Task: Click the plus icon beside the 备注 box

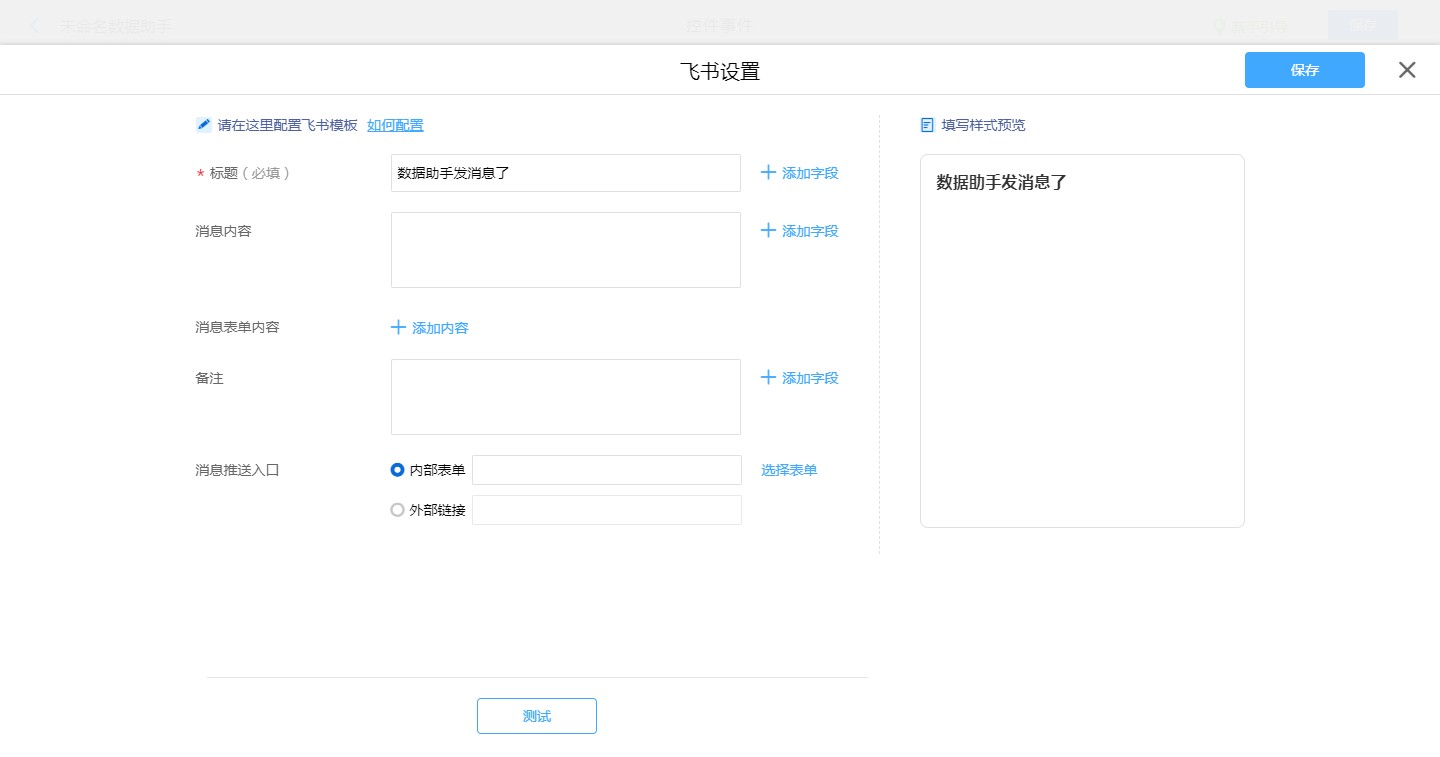Action: (768, 378)
